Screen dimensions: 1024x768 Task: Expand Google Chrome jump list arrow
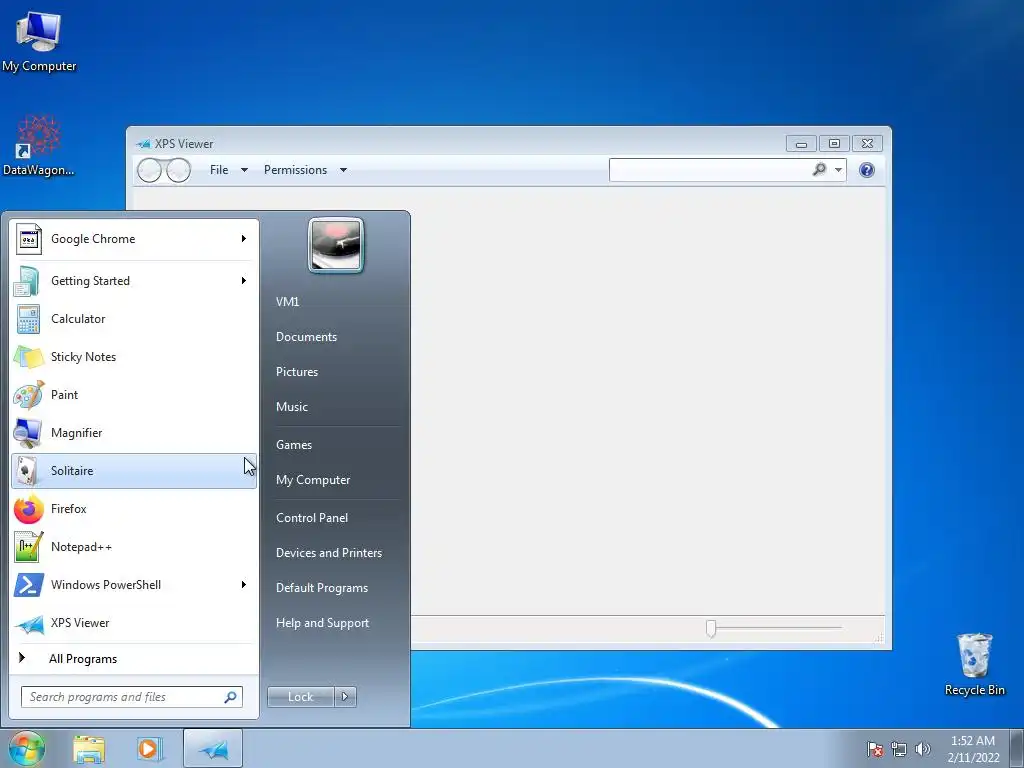coord(244,239)
